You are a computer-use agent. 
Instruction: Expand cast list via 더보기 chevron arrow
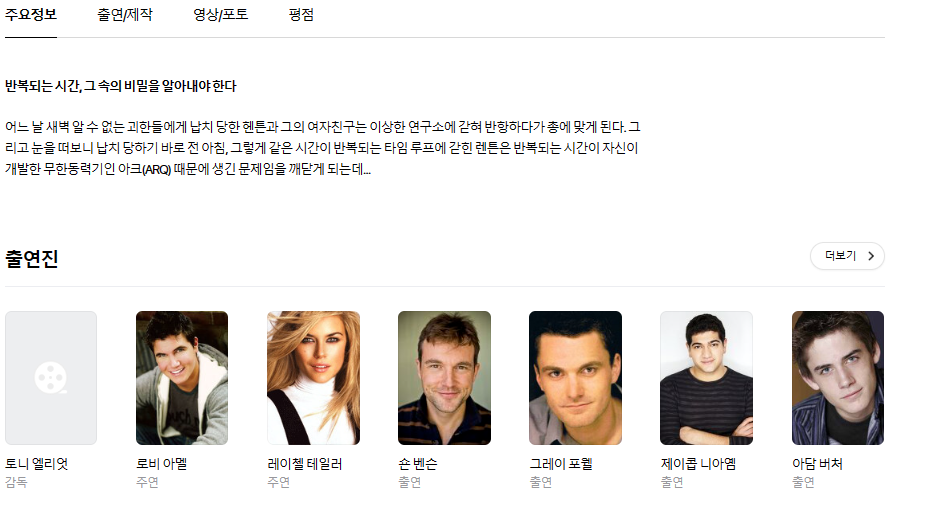(x=871, y=256)
